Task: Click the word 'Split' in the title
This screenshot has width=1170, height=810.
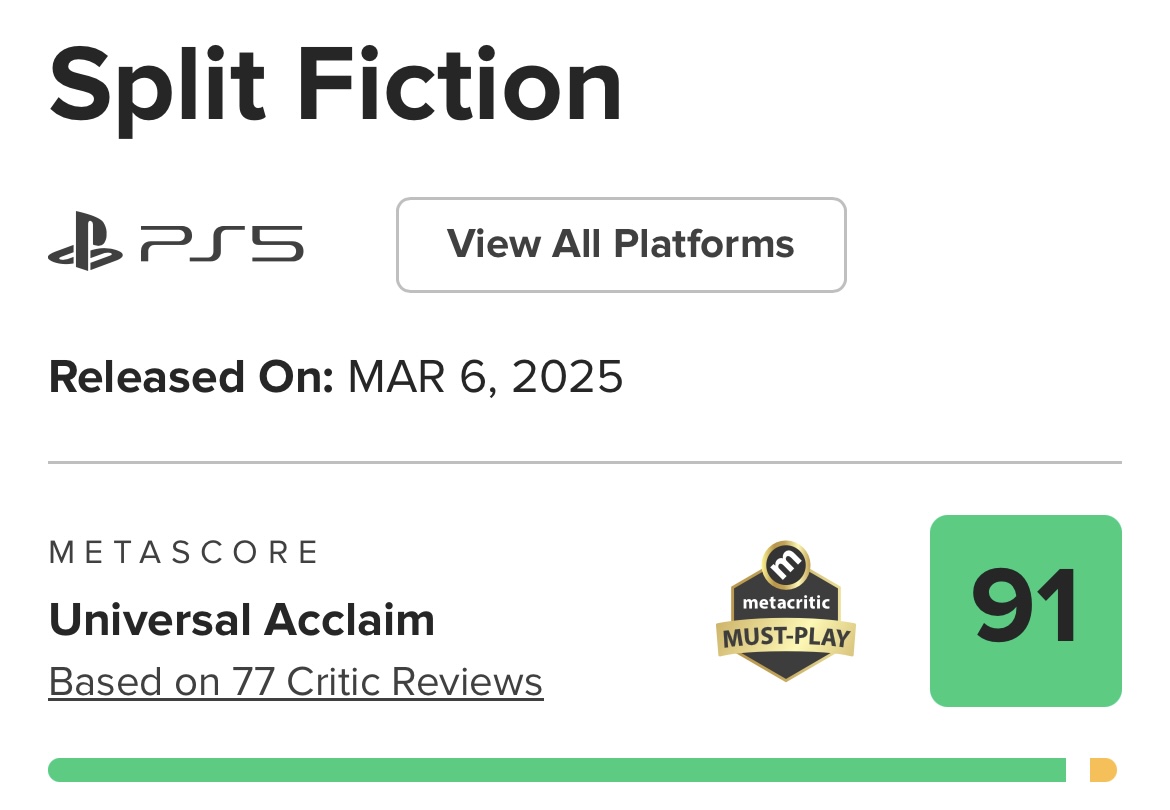Action: click(x=157, y=88)
